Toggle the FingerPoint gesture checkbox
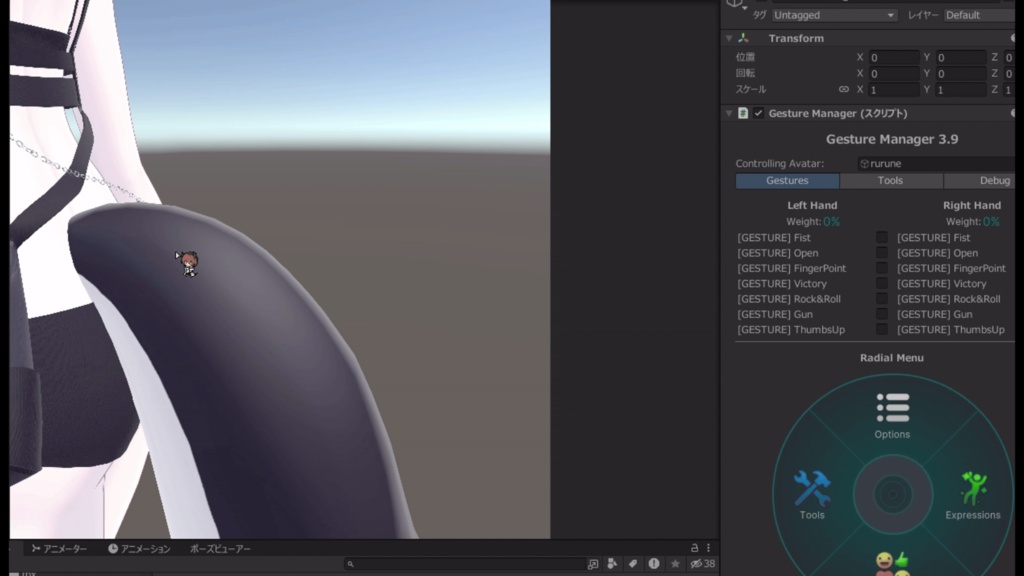The width and height of the screenshot is (1024, 576). [882, 268]
